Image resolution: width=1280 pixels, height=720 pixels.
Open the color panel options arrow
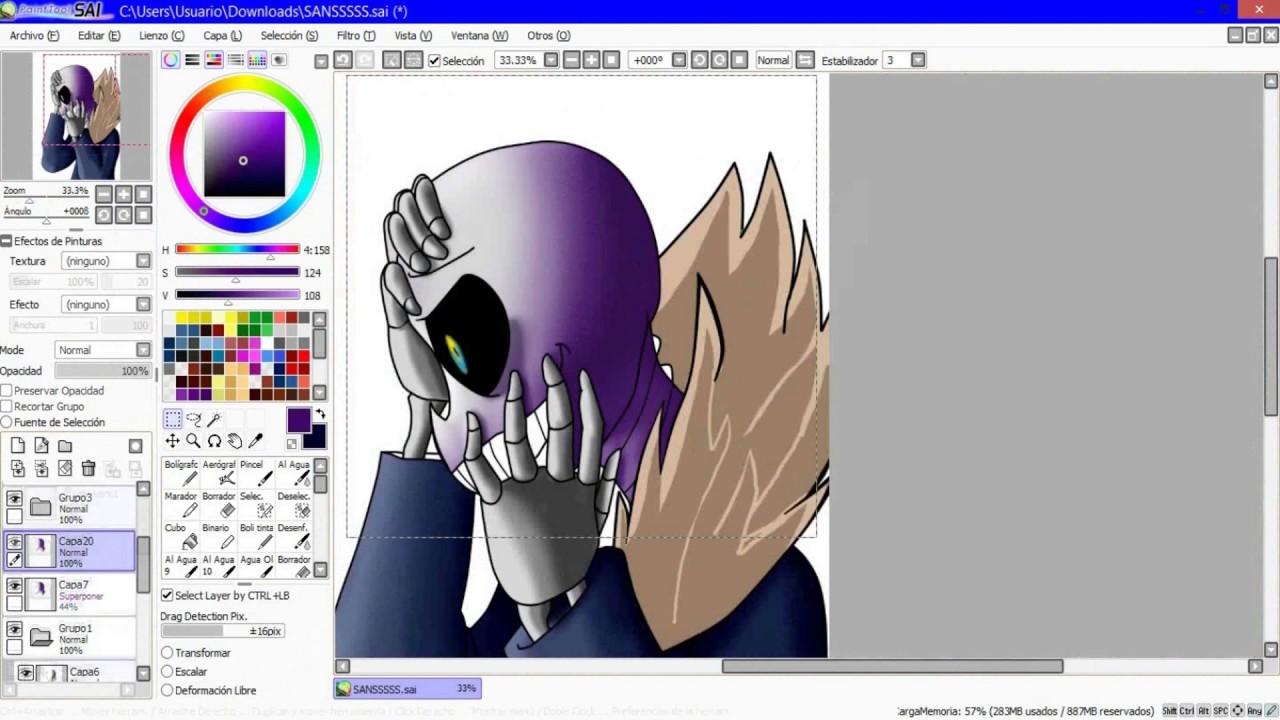(x=321, y=61)
